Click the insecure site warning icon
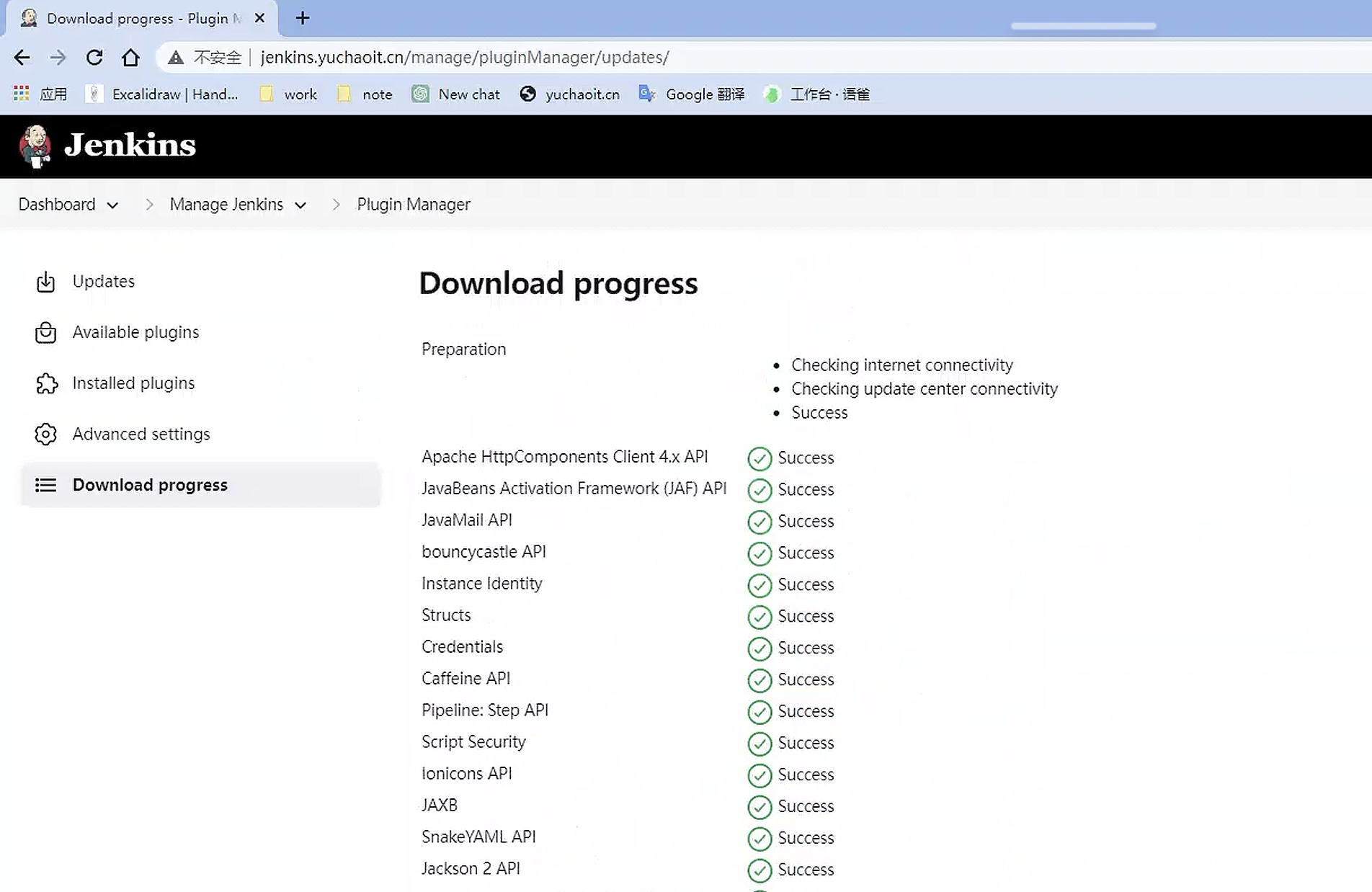 pos(176,58)
